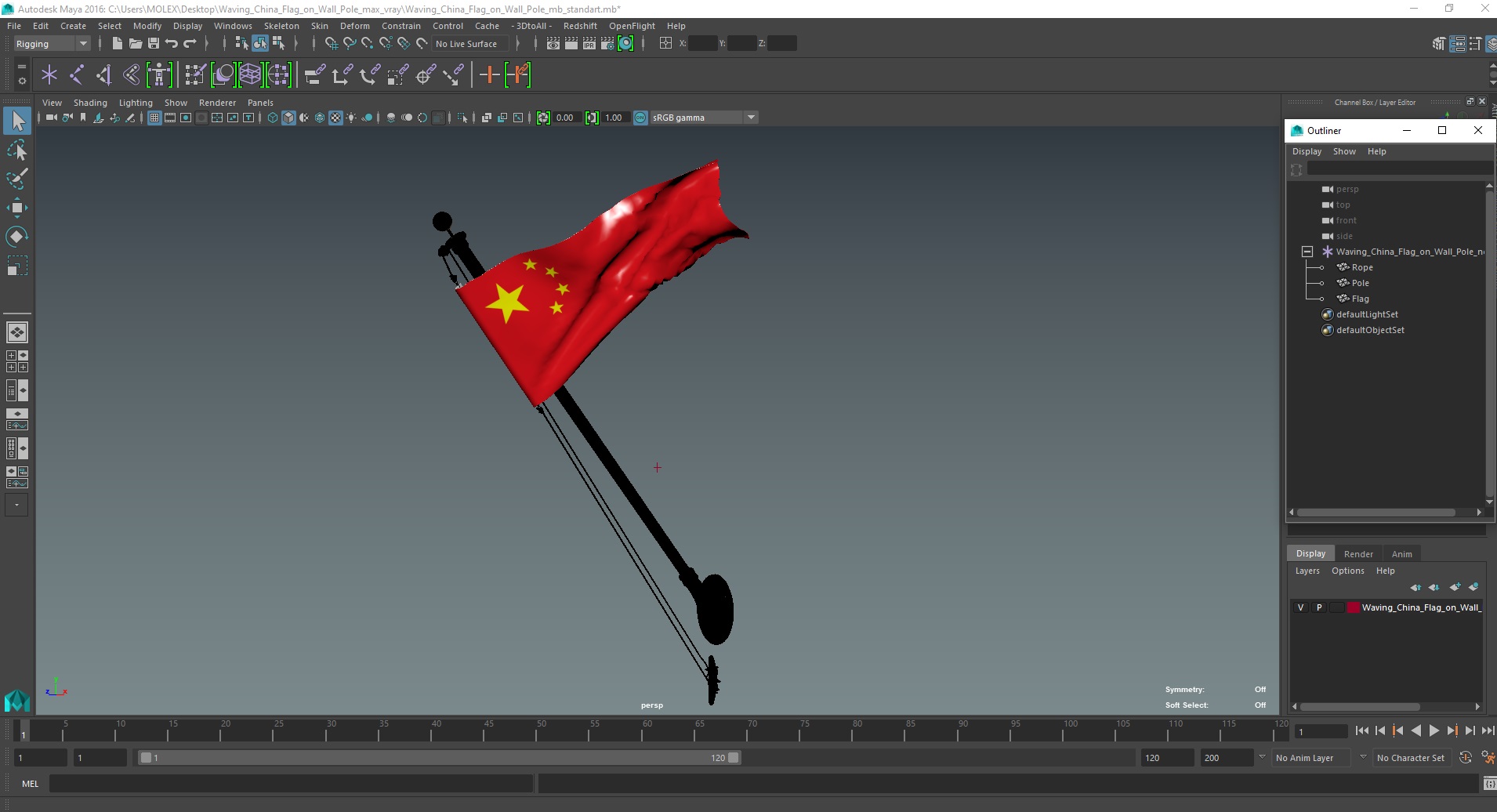
Task: Toggle auto keyframe button
Action: [1466, 758]
